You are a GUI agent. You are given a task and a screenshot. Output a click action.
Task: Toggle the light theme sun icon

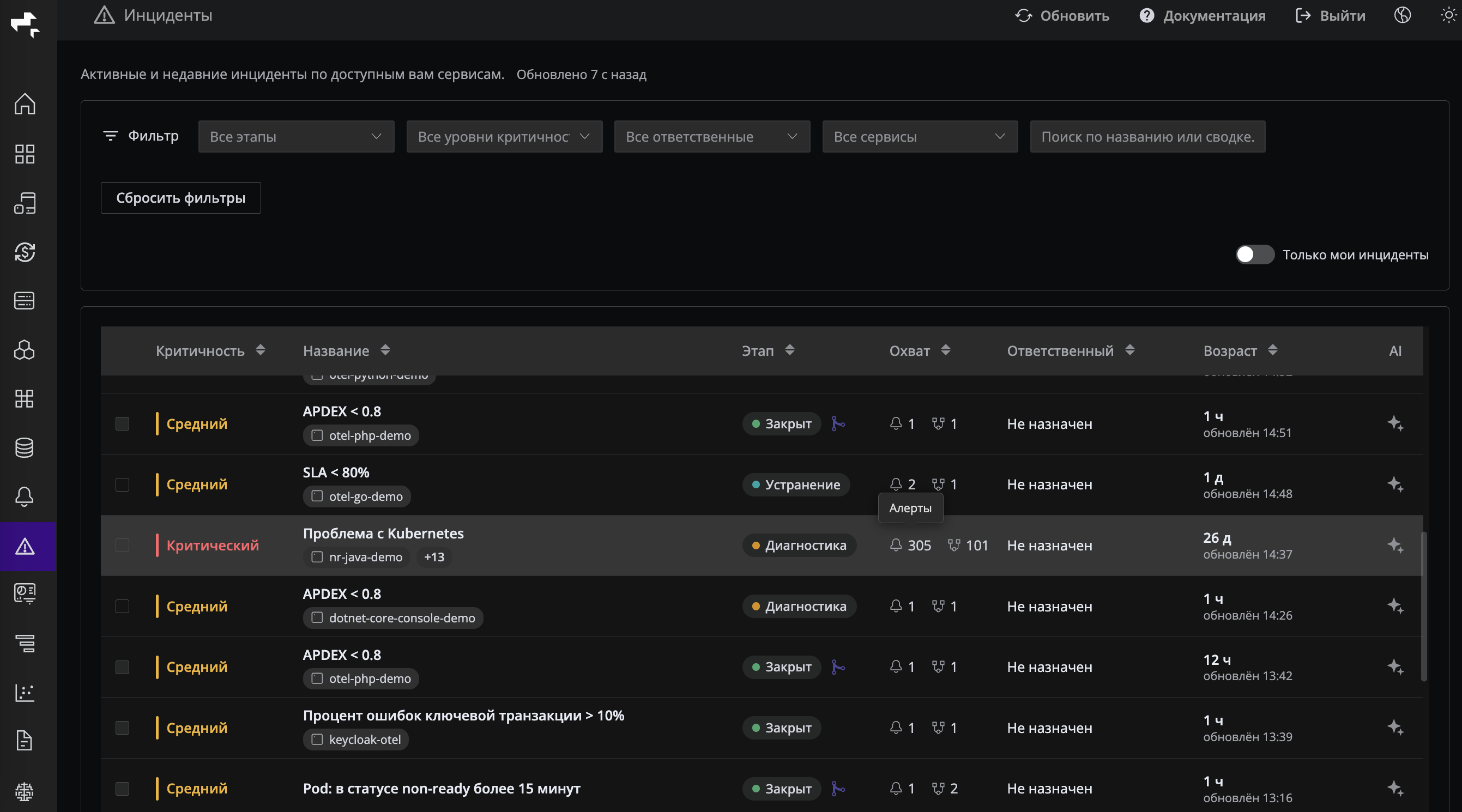1449,15
